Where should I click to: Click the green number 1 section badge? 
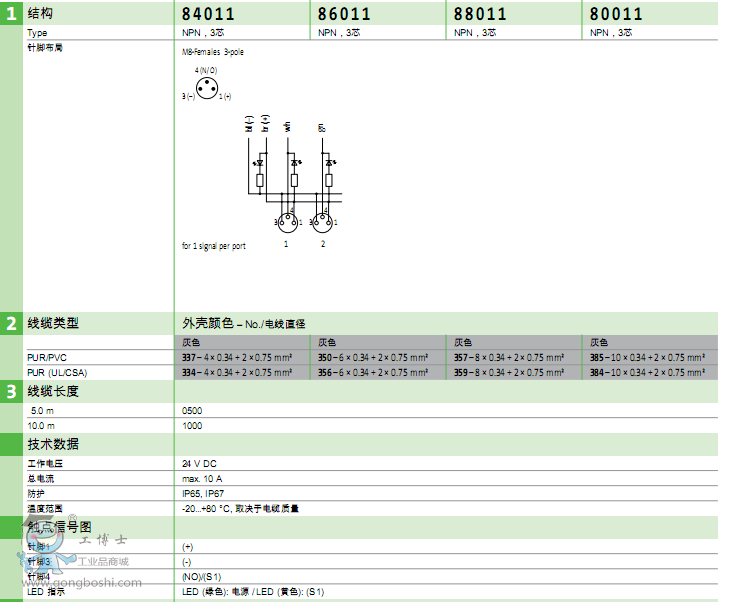[11, 14]
